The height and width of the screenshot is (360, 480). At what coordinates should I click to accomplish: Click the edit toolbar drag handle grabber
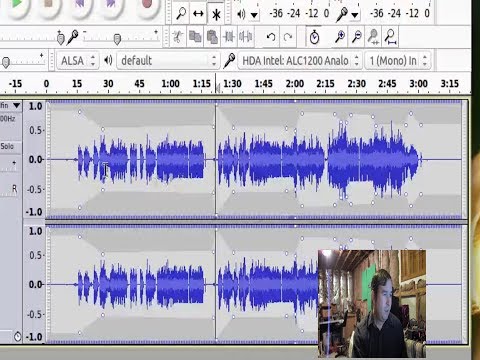(166, 37)
